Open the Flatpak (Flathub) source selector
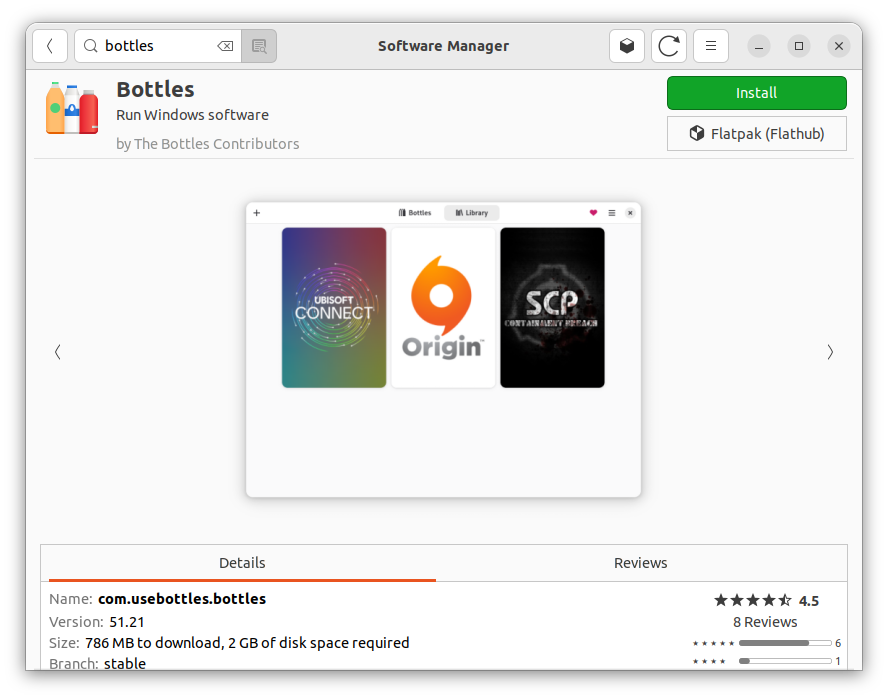Image resolution: width=888 pixels, height=699 pixels. coord(757,134)
